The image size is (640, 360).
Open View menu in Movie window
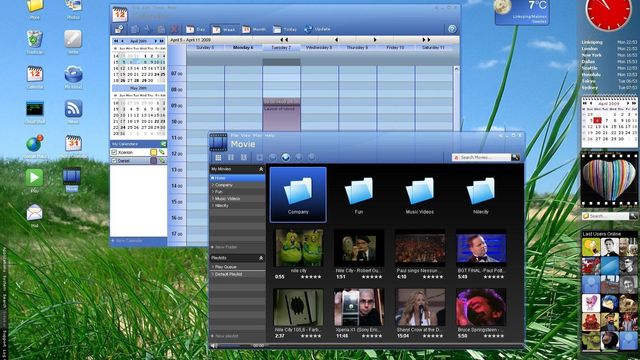[x=246, y=136]
